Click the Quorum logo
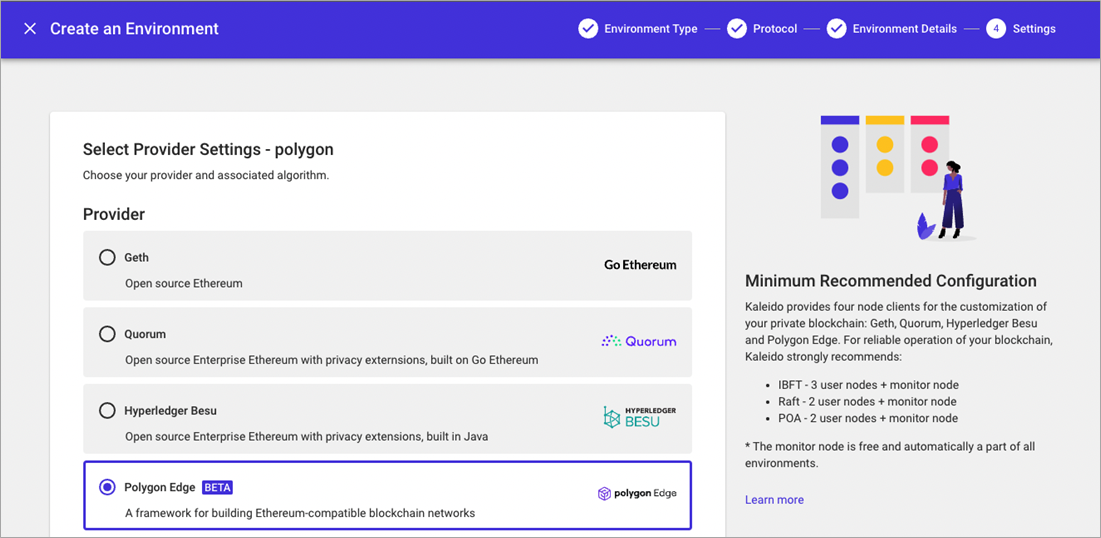The image size is (1101, 538). pyautogui.click(x=639, y=341)
